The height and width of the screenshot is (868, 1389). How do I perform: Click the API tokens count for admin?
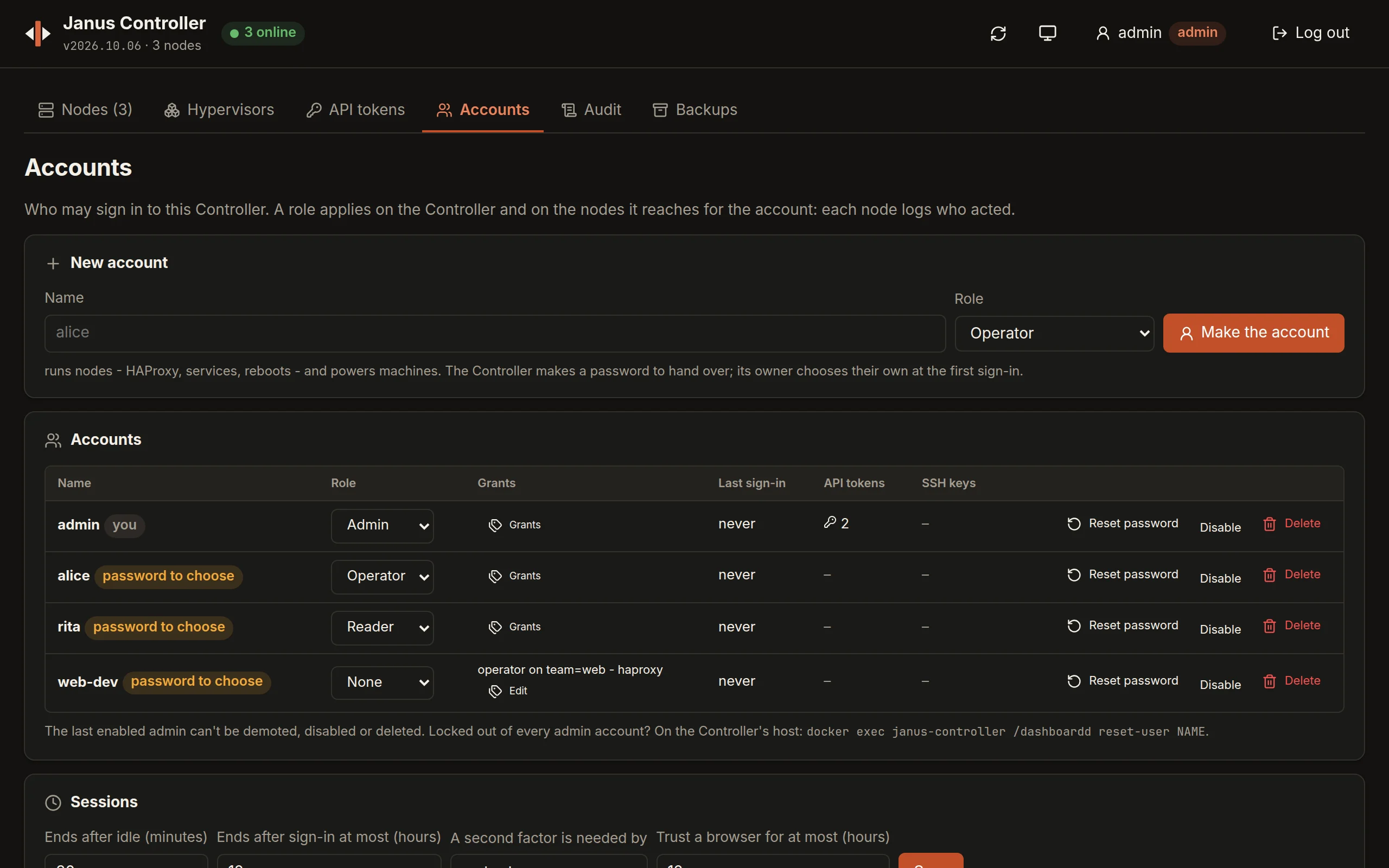tap(836, 523)
